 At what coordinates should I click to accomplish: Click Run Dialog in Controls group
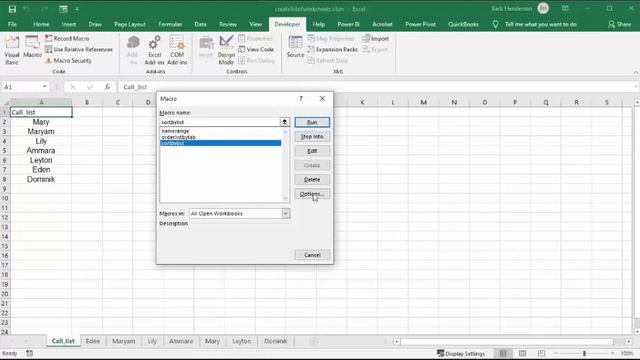coord(256,60)
